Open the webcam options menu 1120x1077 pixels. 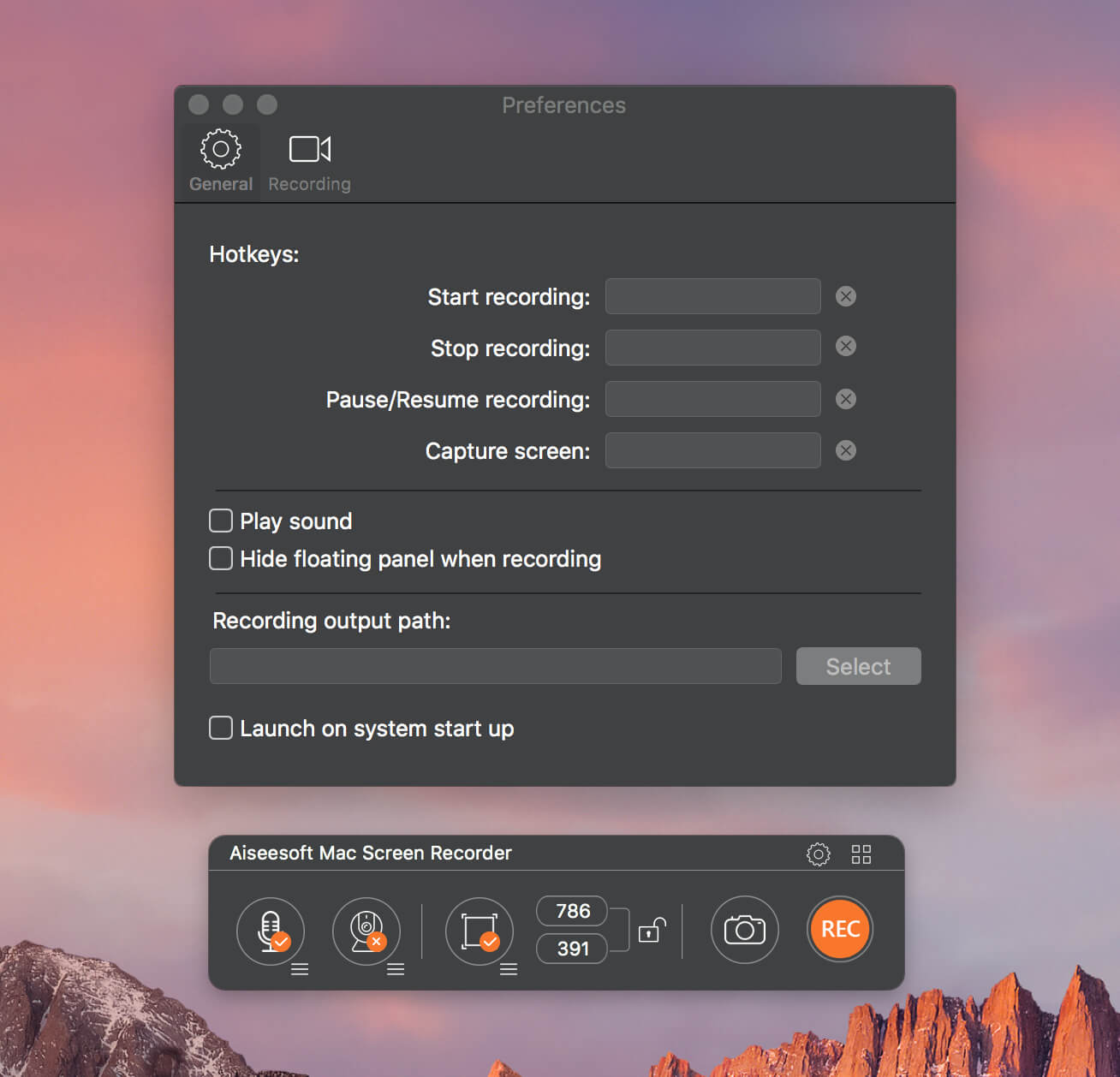click(396, 969)
